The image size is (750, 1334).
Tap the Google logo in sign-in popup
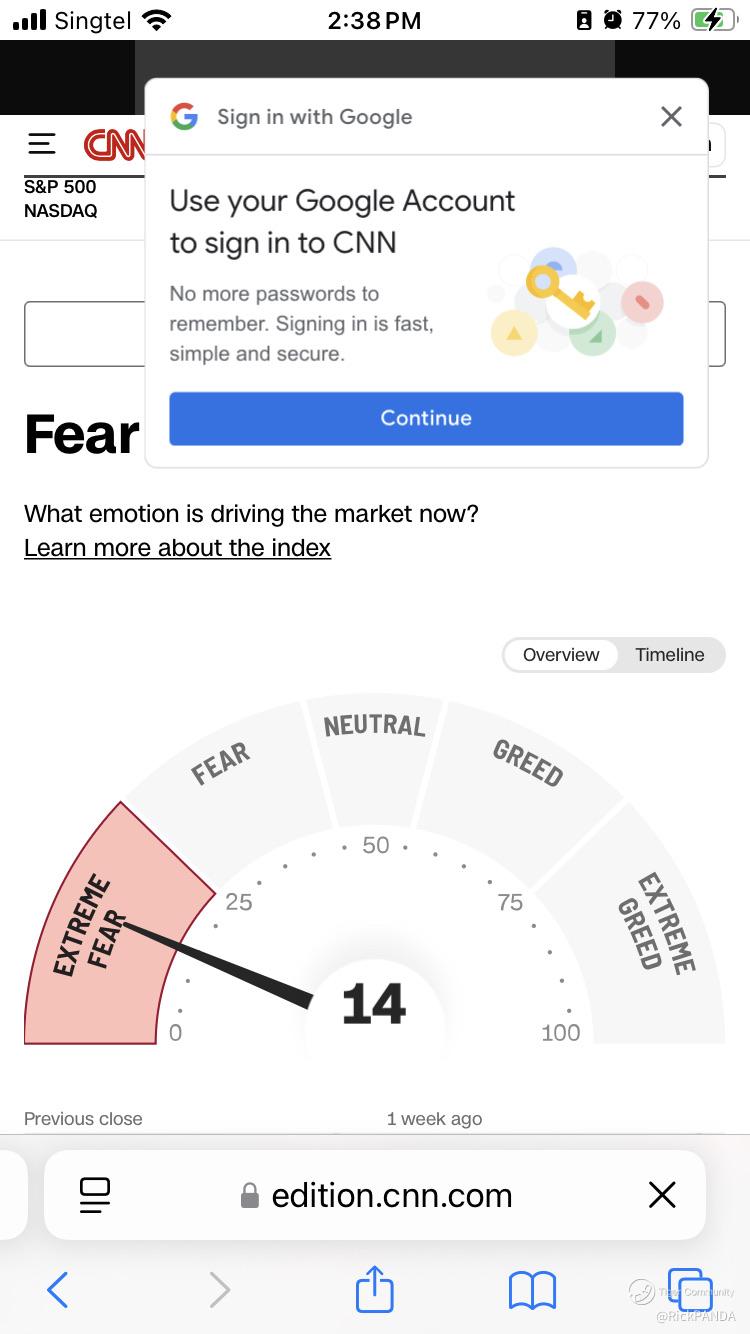[x=184, y=117]
